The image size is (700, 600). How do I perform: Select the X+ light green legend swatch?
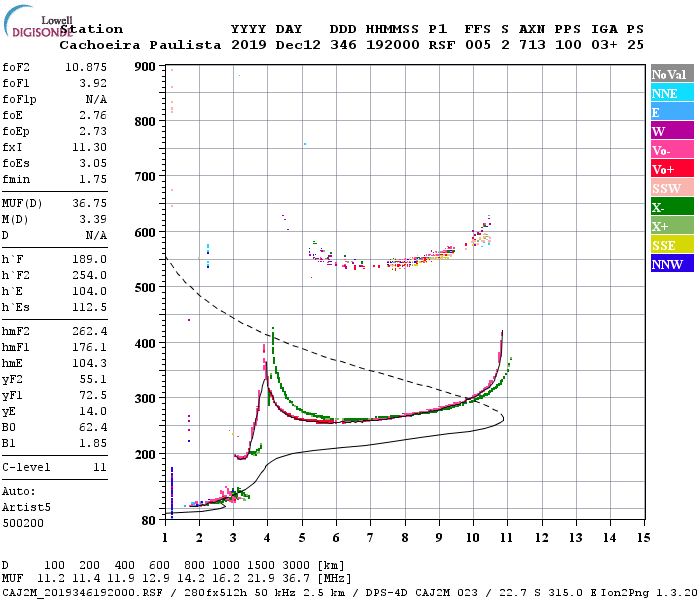[672, 225]
